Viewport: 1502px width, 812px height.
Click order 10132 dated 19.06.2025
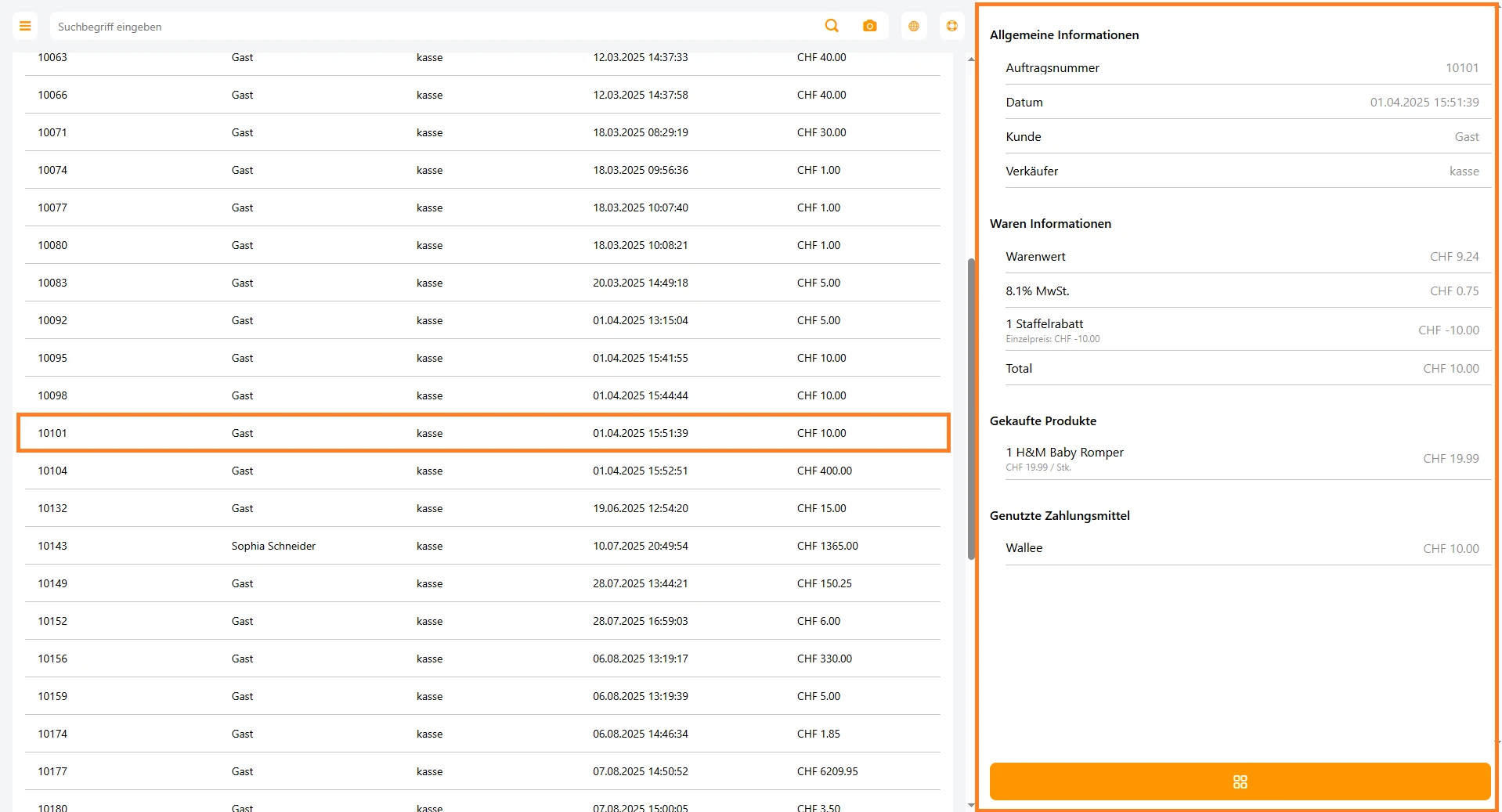pyautogui.click(x=482, y=508)
